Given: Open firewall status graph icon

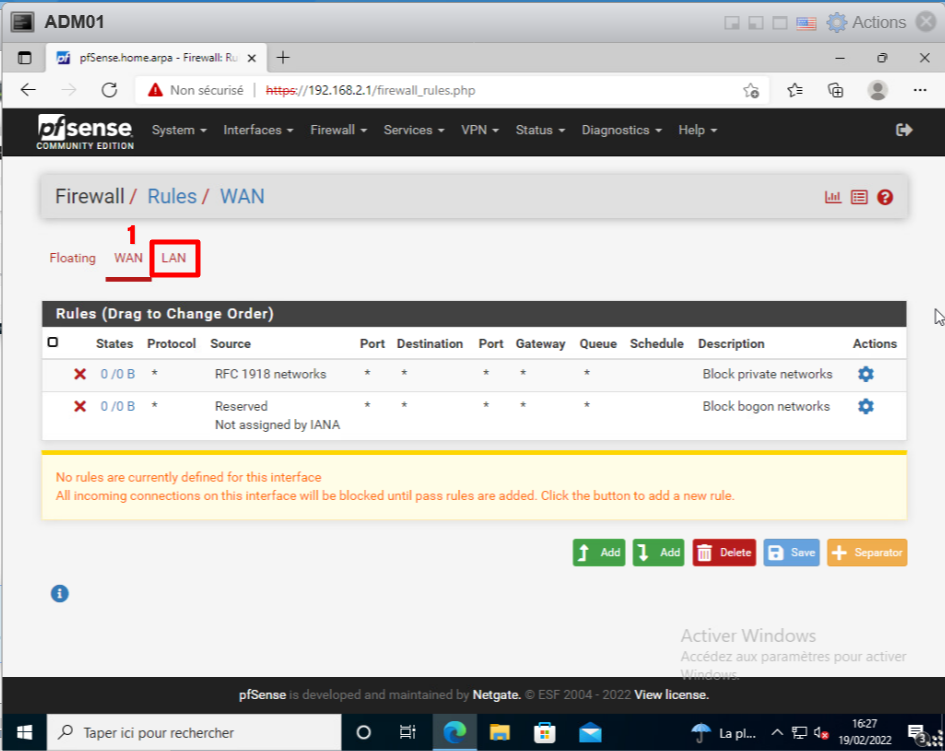Looking at the screenshot, I should (x=832, y=197).
